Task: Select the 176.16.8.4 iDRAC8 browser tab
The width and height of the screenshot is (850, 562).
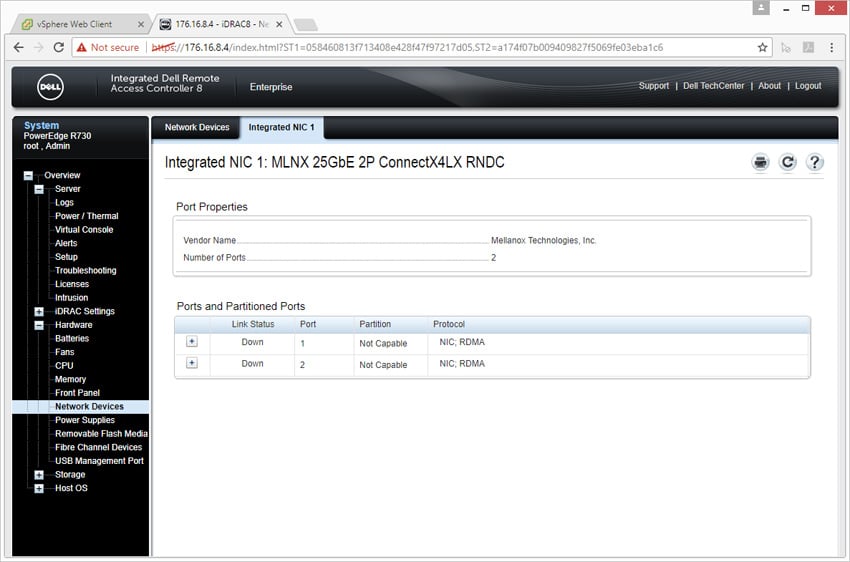Action: 222,24
